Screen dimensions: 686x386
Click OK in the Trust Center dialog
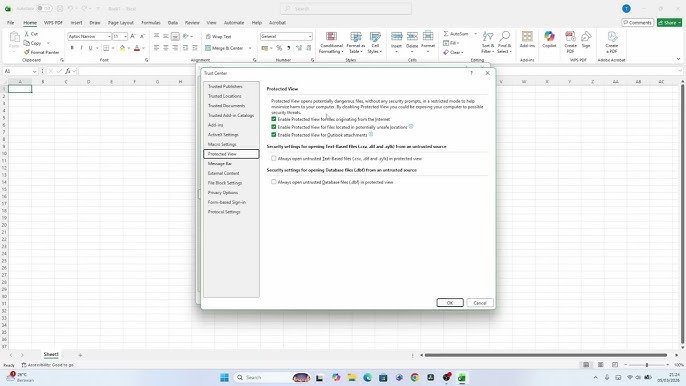coord(450,303)
